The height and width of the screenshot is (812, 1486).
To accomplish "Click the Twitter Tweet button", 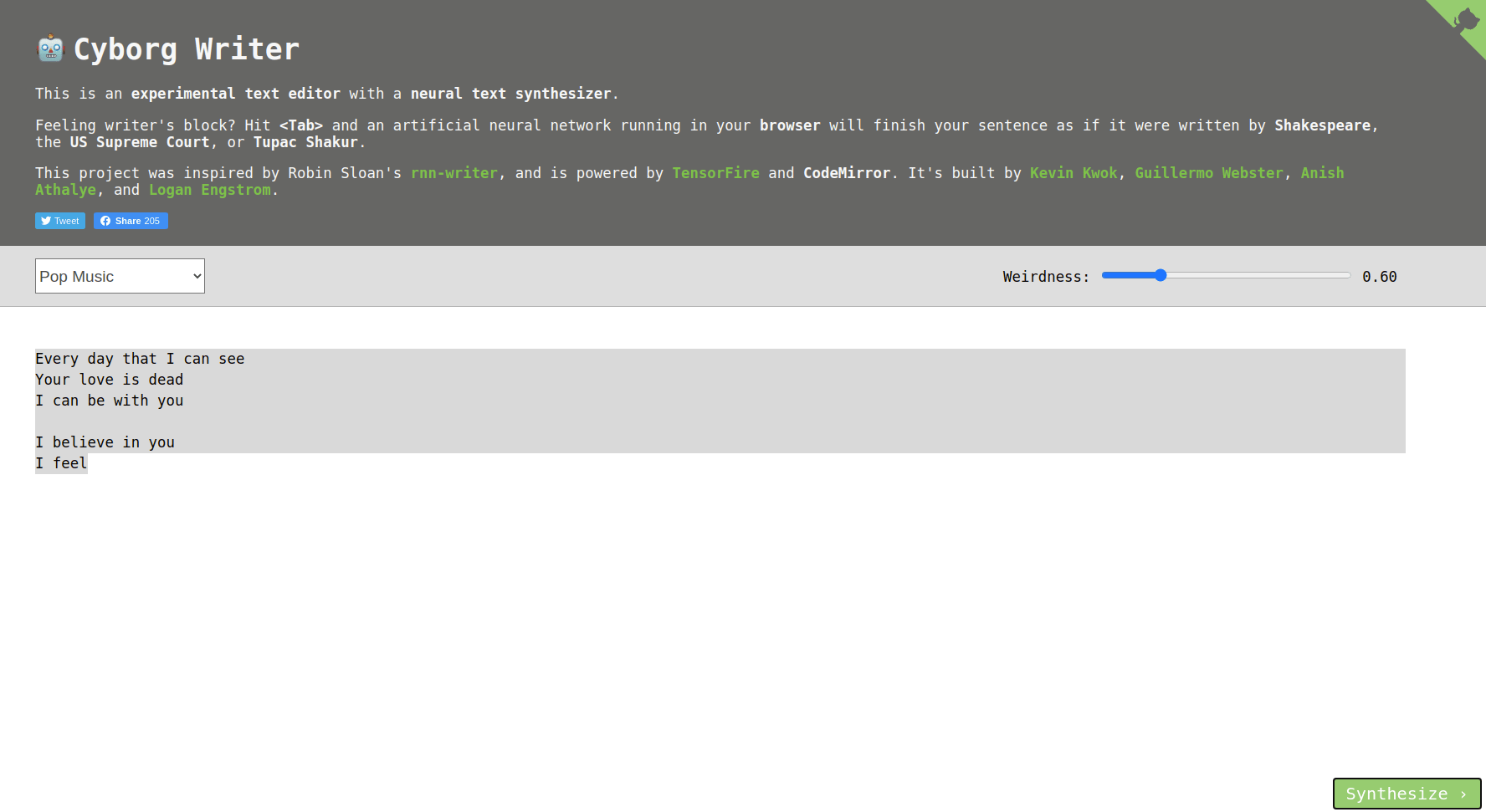I will coord(60,221).
